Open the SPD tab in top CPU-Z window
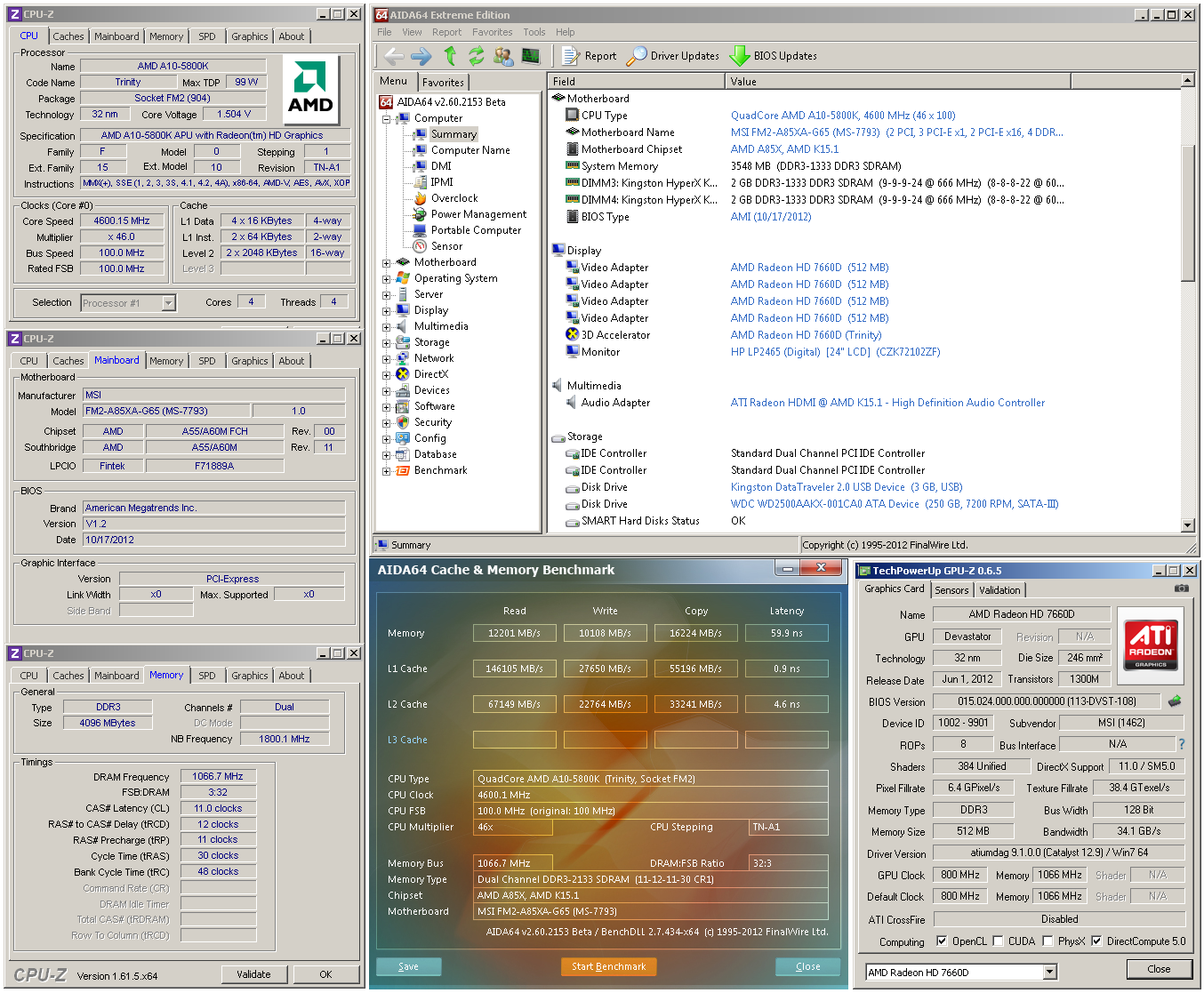The image size is (1204, 993). (207, 36)
